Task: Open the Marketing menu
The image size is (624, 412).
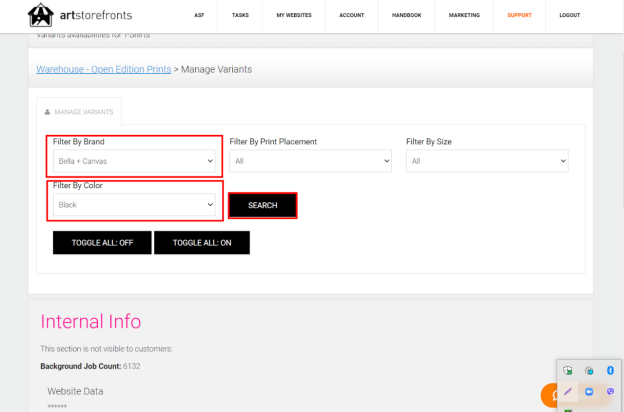Action: coord(464,15)
